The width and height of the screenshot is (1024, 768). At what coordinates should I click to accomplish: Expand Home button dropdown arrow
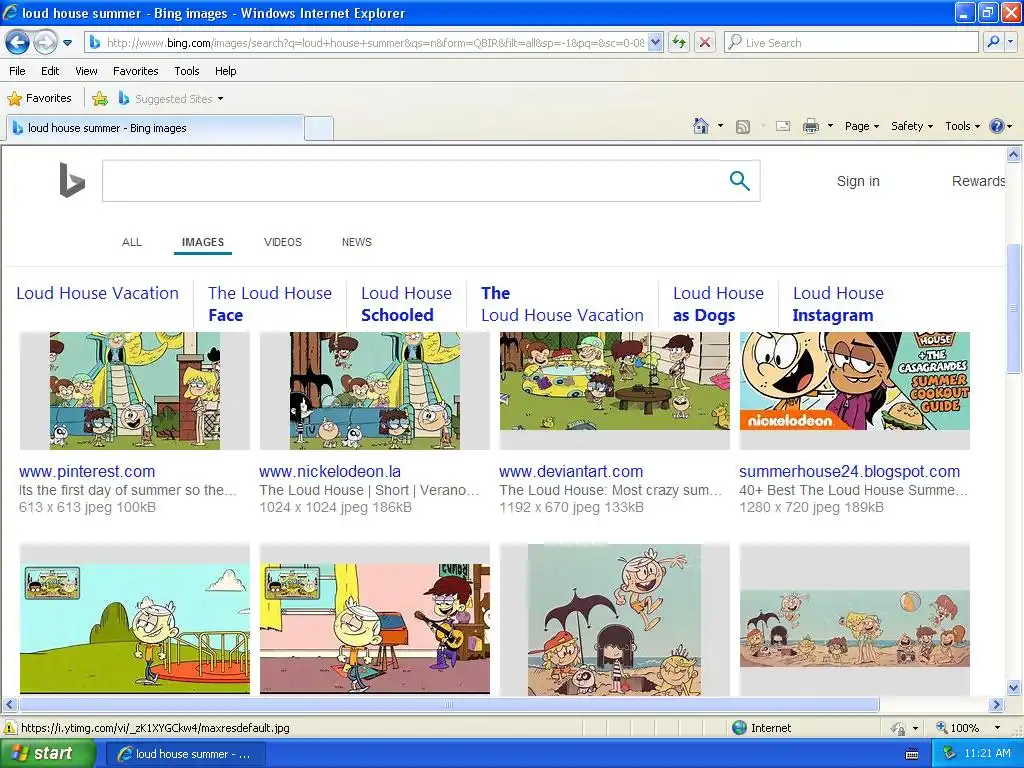coord(720,126)
